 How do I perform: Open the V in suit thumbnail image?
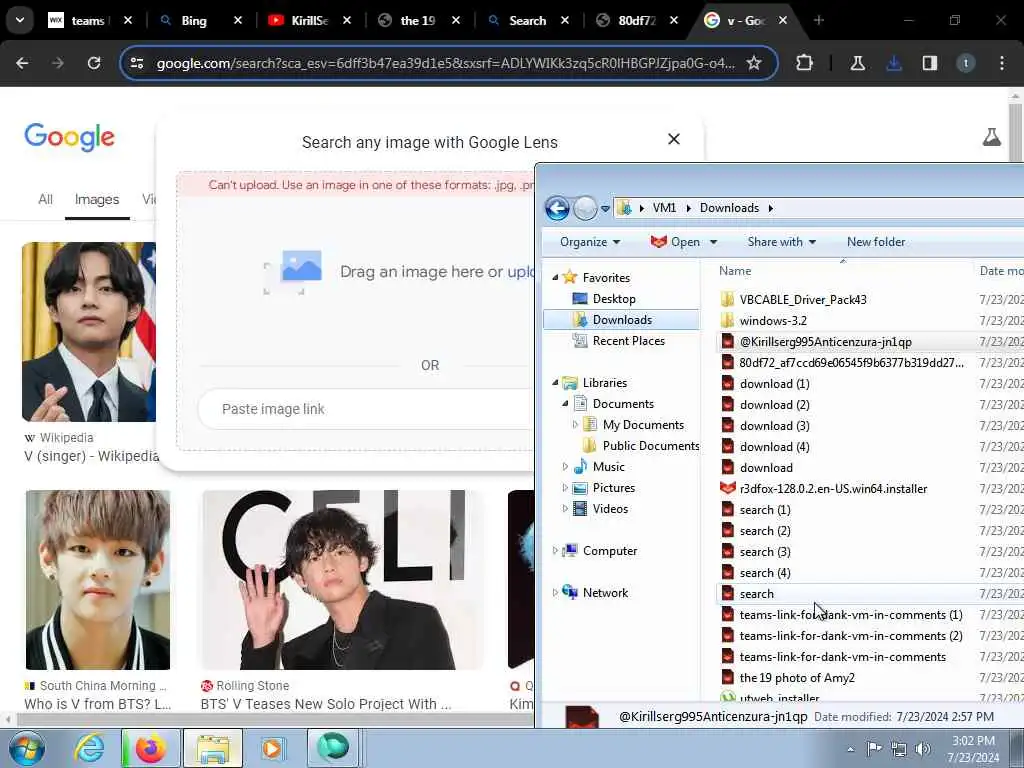[x=89, y=332]
